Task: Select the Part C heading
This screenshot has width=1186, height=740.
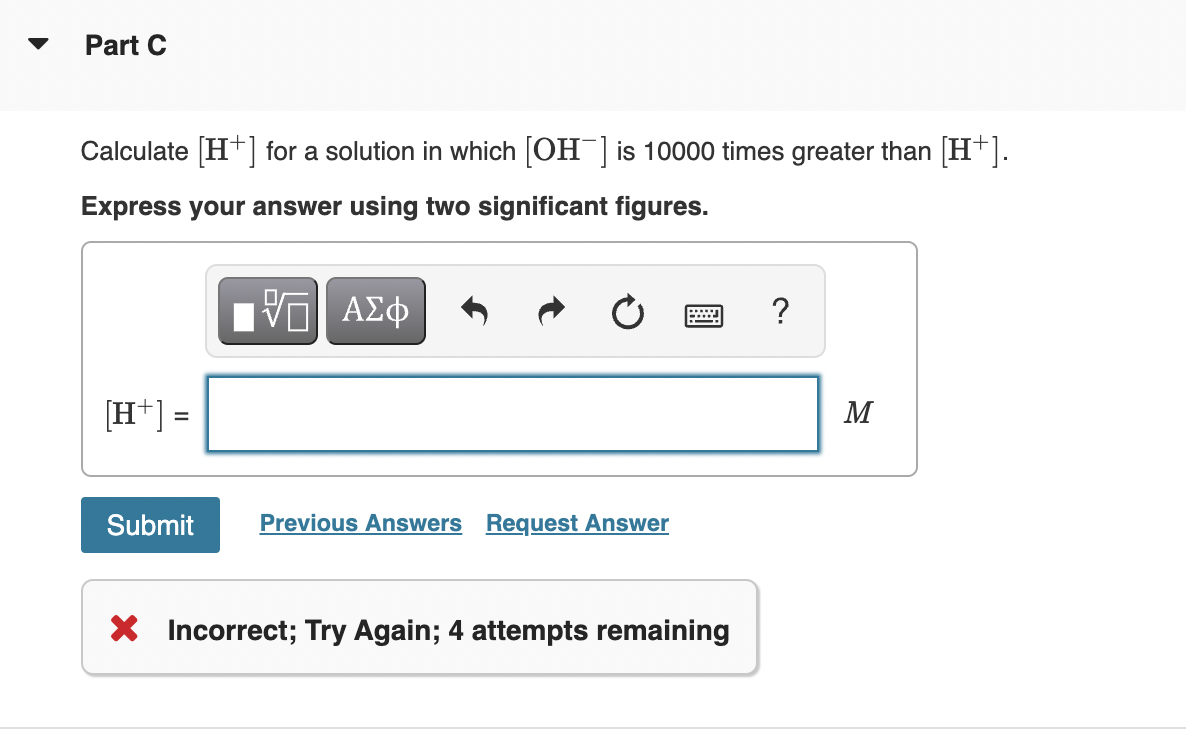Action: pos(126,45)
